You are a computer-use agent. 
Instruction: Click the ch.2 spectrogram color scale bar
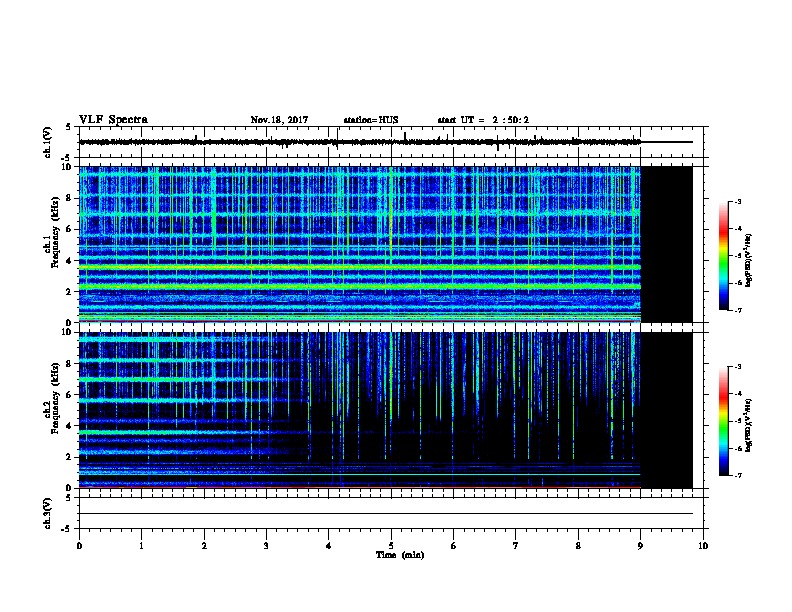click(x=723, y=421)
